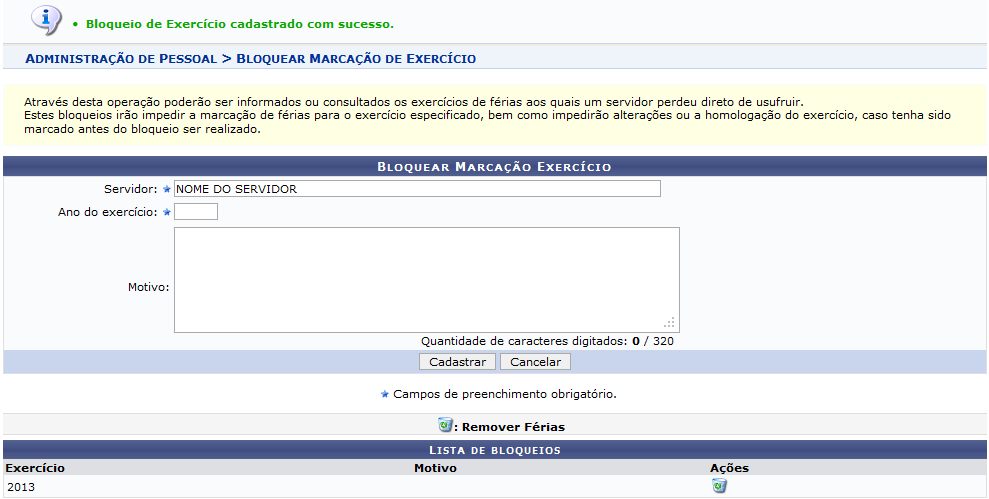Image resolution: width=989 pixels, height=499 pixels.
Task: Click the info speech-bubble icon
Action: pyautogui.click(x=46, y=20)
